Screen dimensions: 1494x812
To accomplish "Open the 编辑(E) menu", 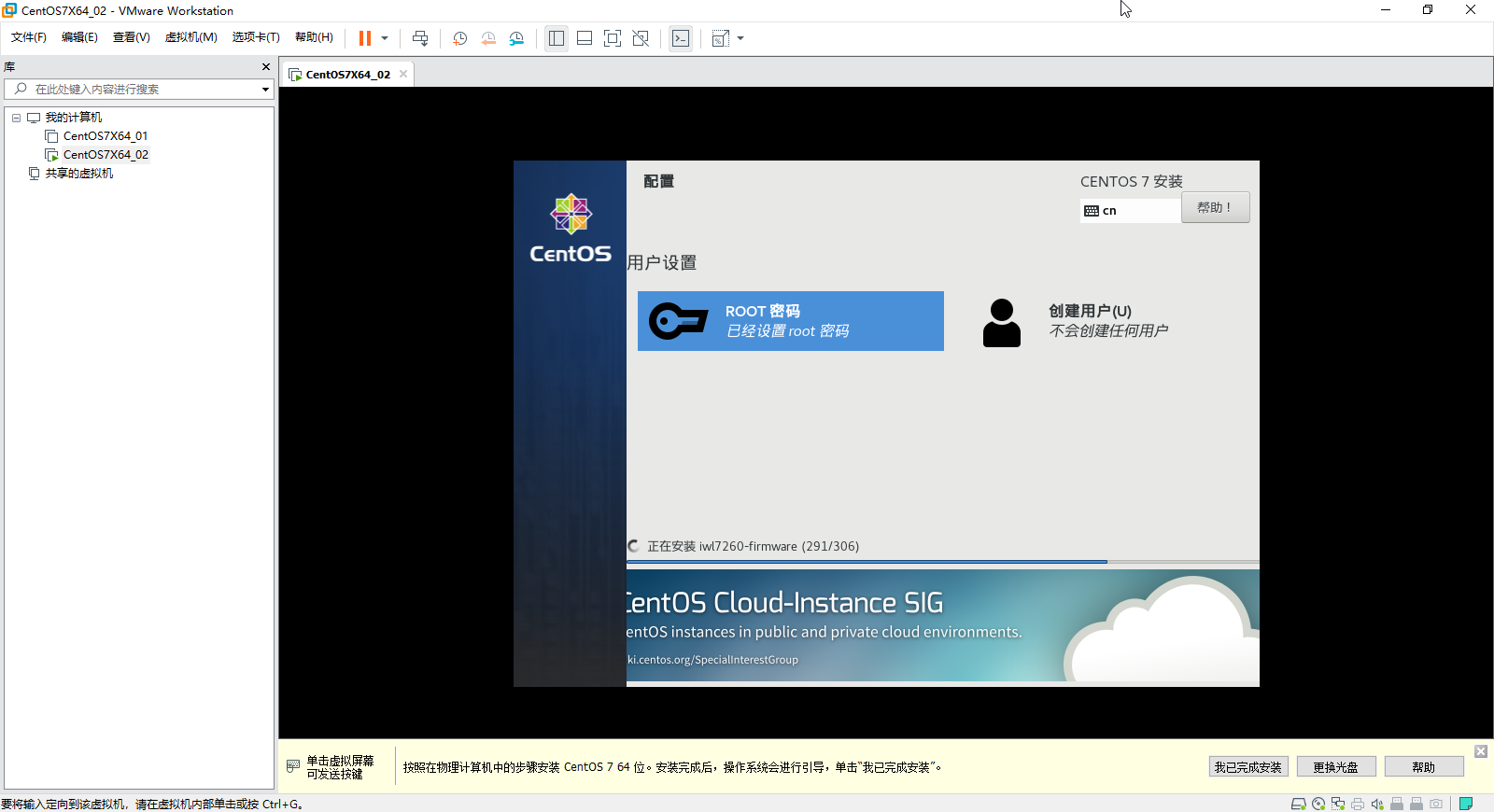I will click(79, 37).
